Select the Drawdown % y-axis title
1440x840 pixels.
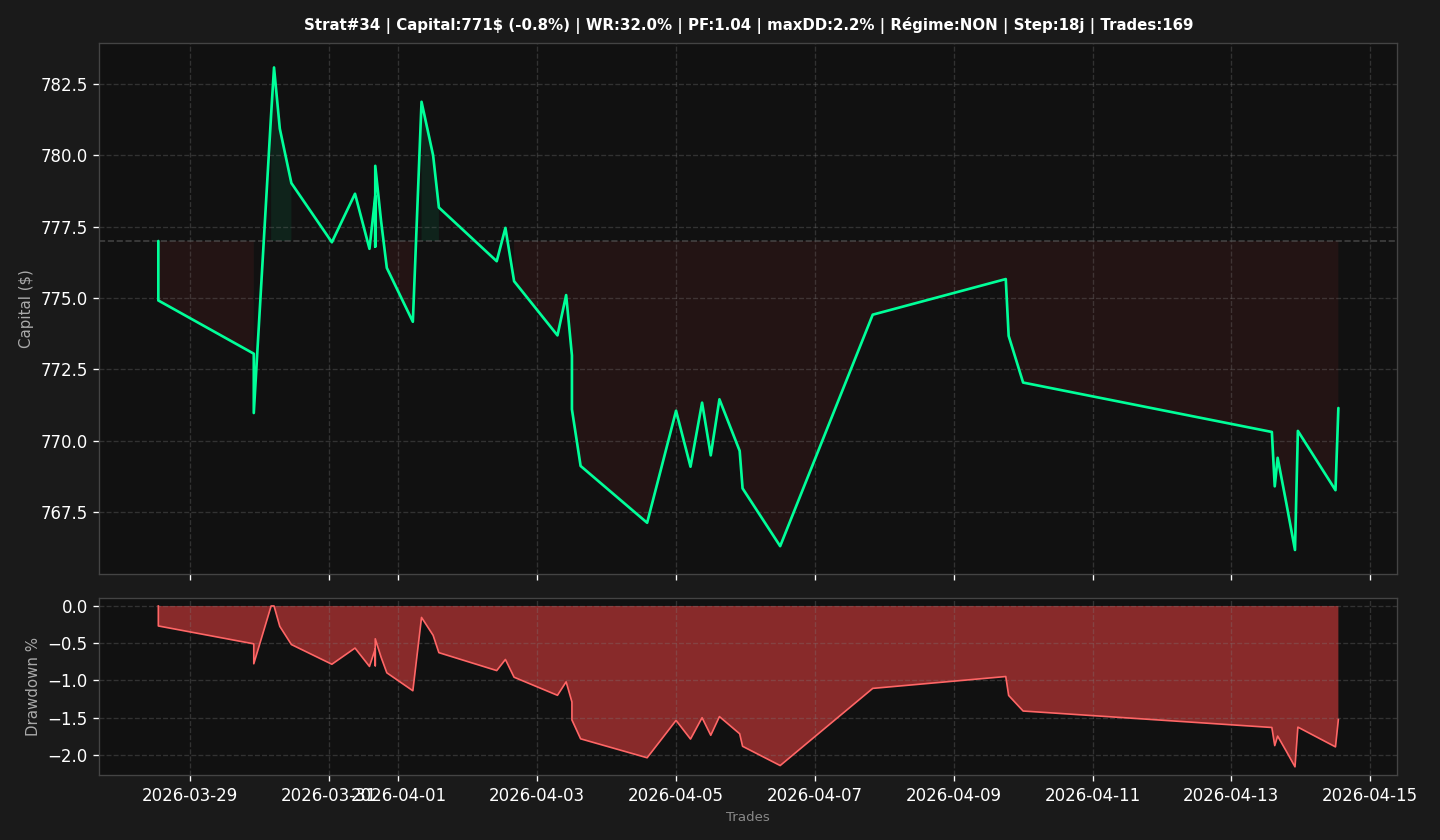pos(32,687)
